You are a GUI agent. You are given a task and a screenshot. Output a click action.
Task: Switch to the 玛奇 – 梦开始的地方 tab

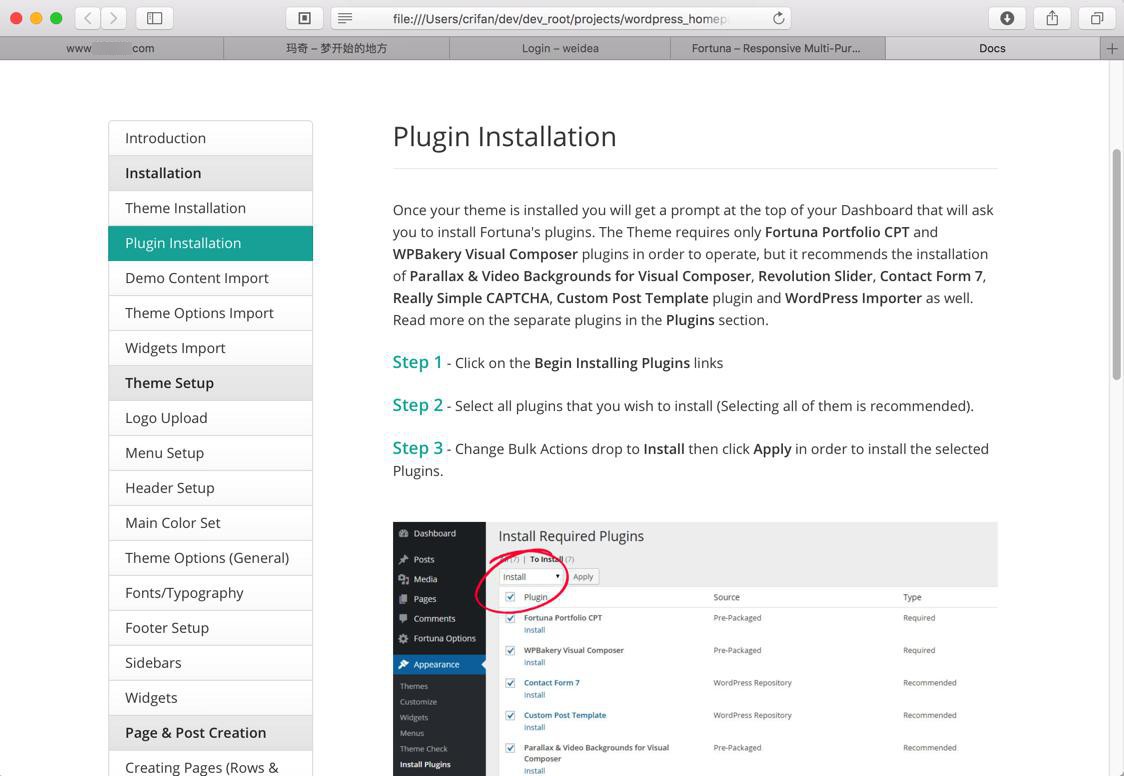(336, 48)
